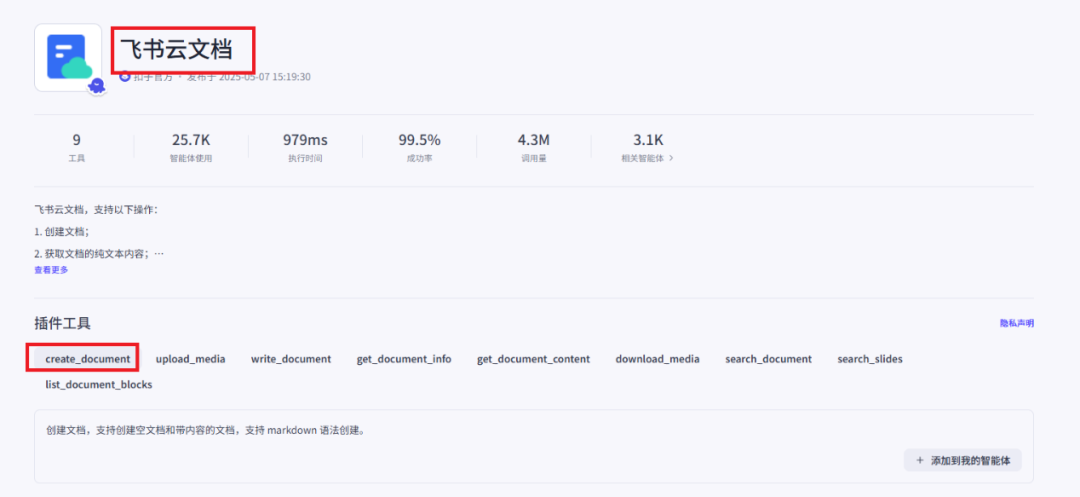The image size is (1080, 497).
Task: Expand description via 查看更多 link
Action: click(x=52, y=270)
